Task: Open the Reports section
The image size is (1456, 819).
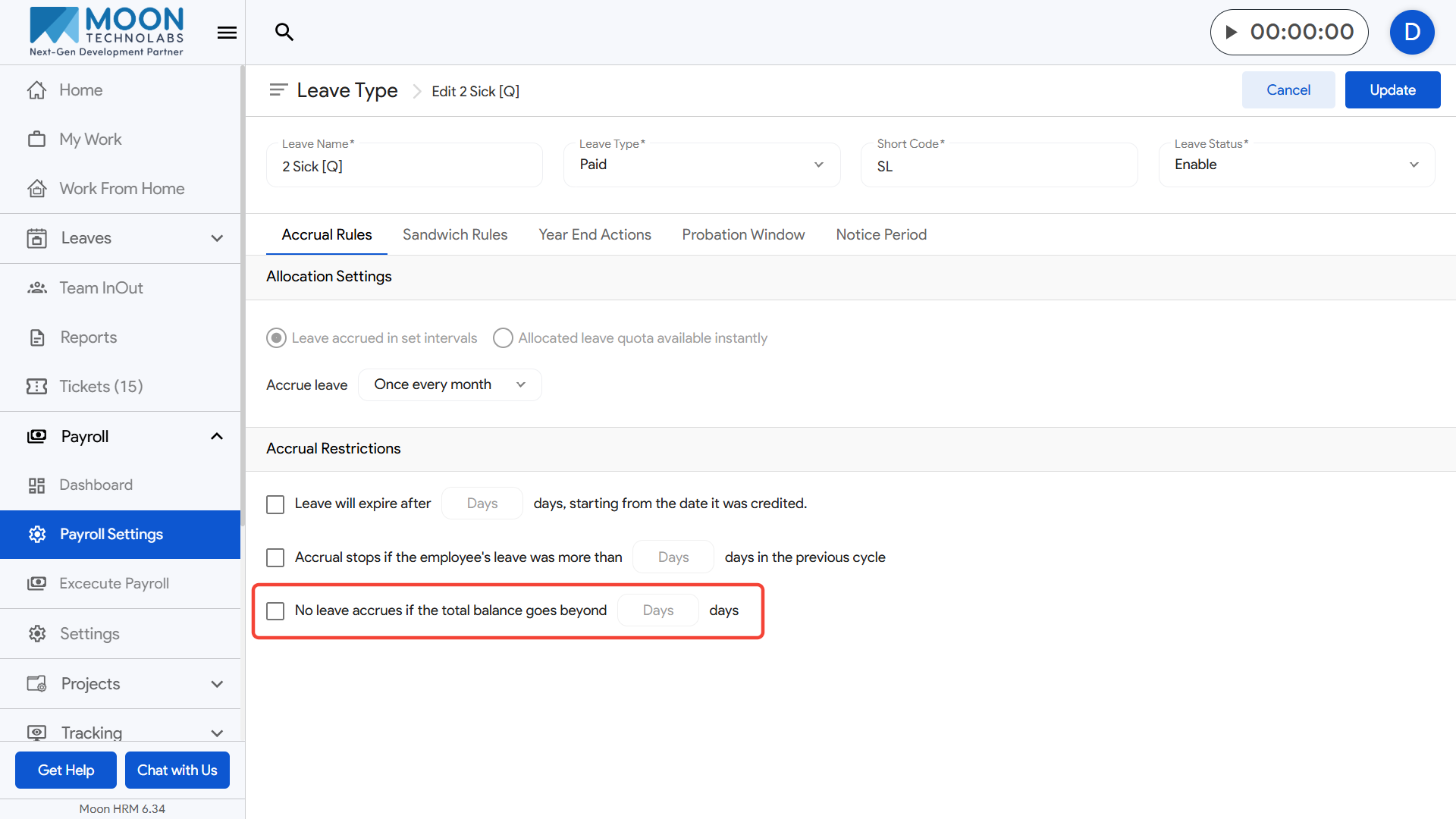Action: click(88, 337)
